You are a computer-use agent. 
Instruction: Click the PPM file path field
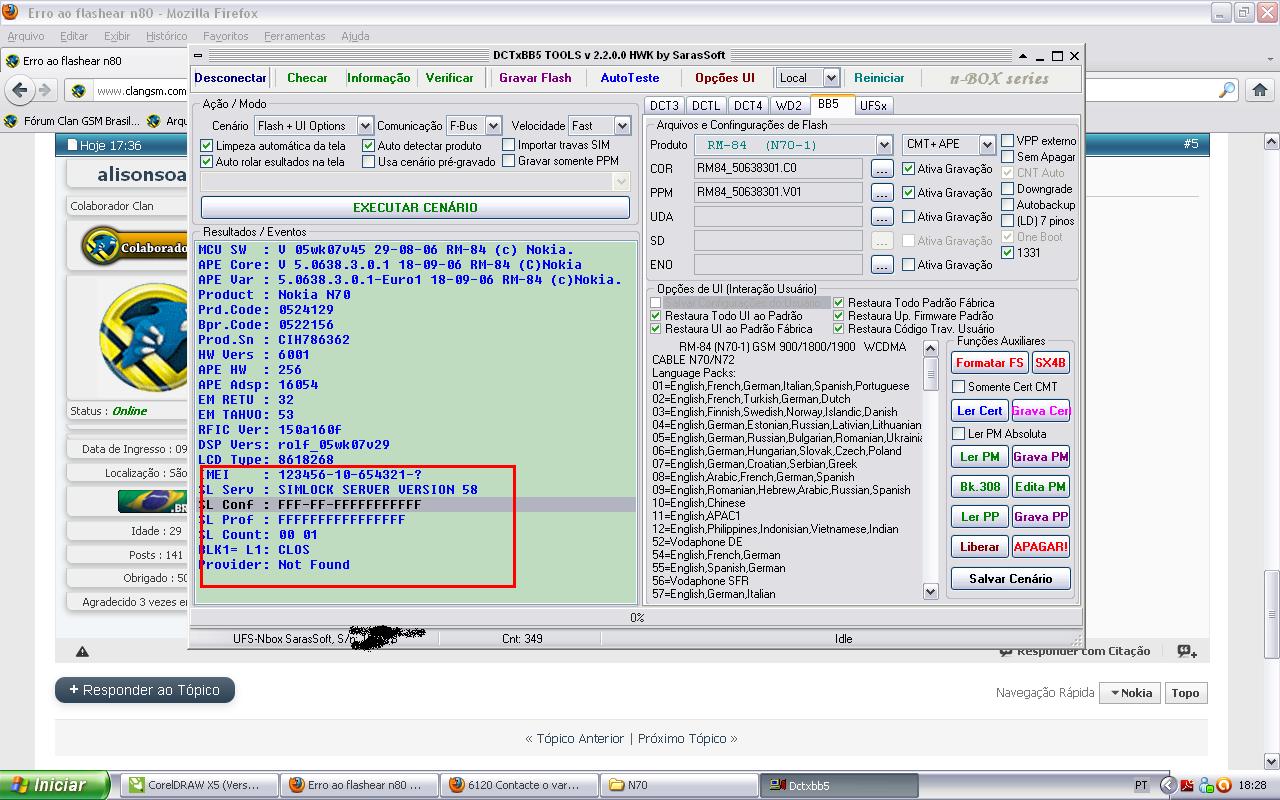778,192
